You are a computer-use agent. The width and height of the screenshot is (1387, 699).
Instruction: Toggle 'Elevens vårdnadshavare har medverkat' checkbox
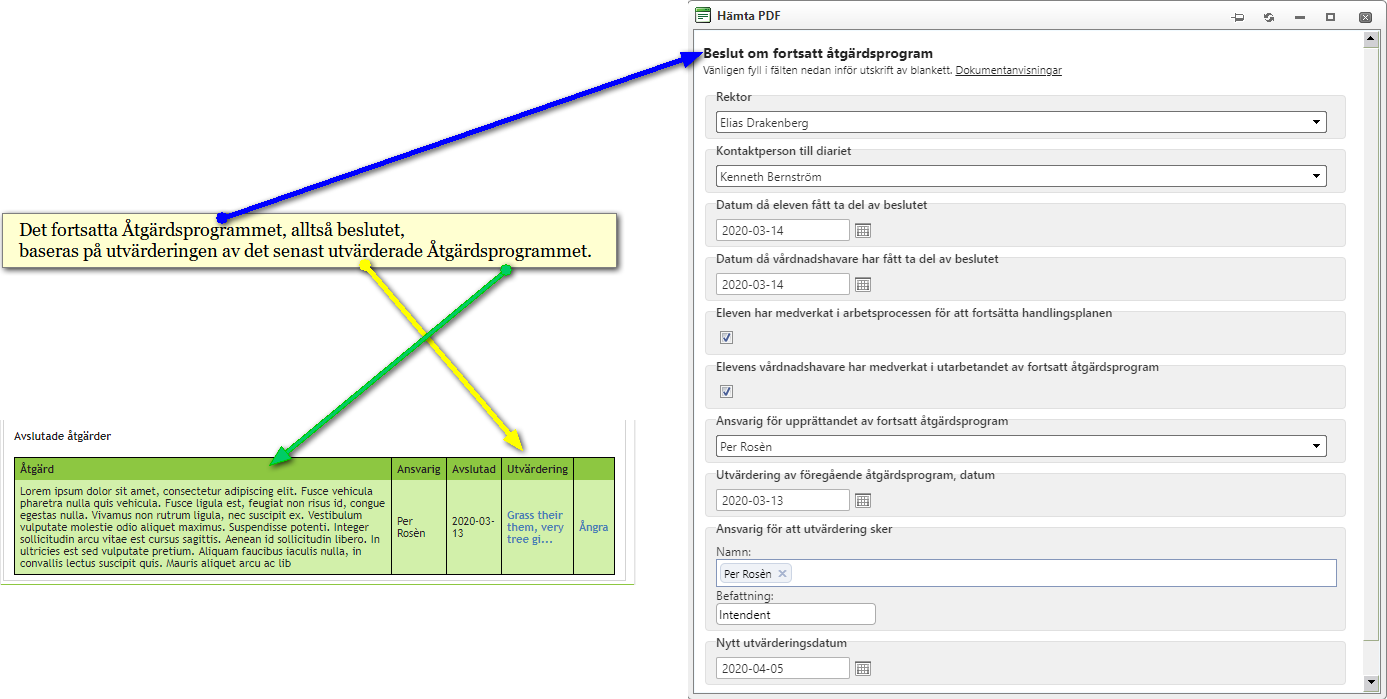click(x=727, y=392)
